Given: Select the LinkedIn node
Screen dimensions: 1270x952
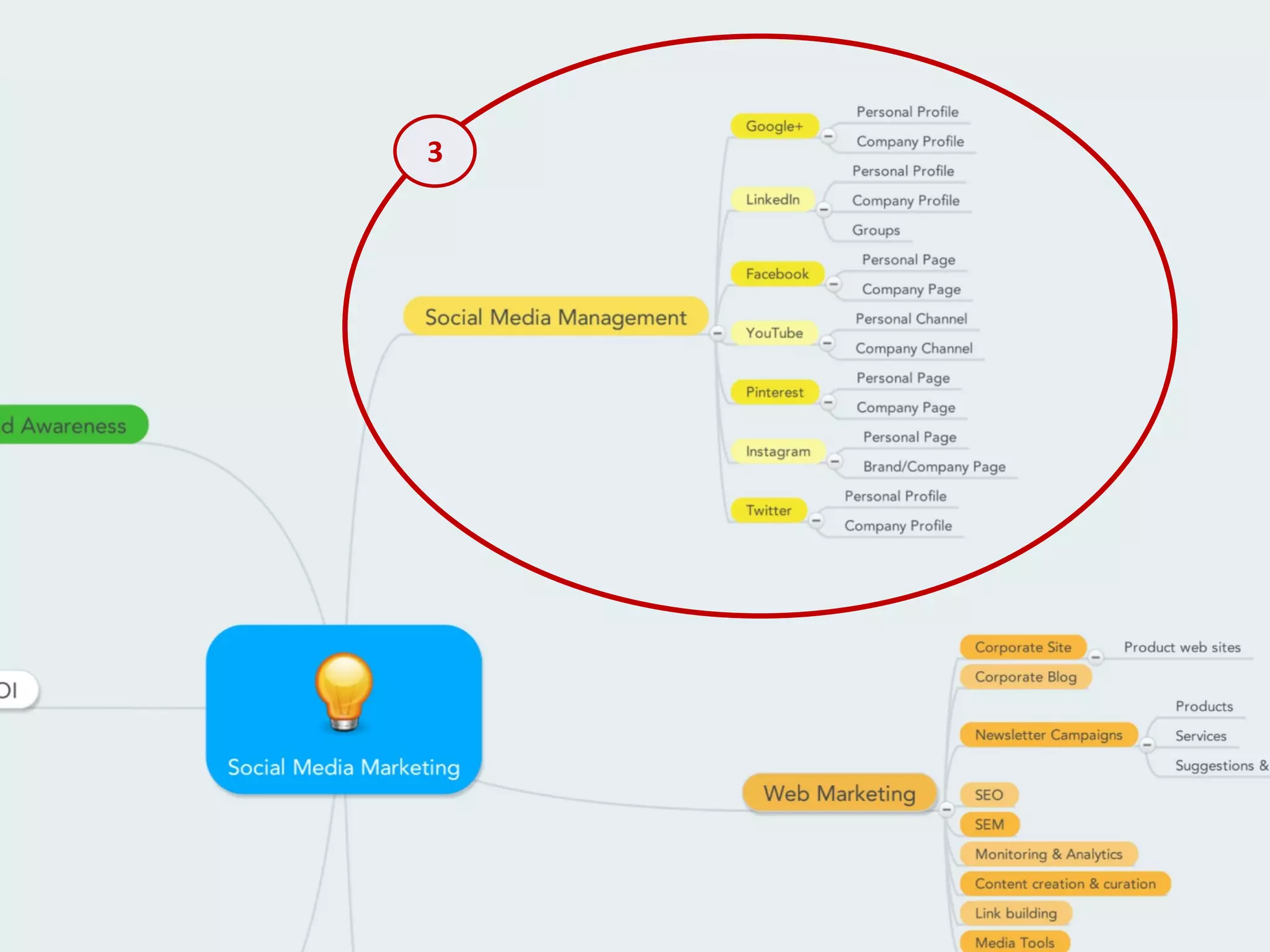Looking at the screenshot, I should [773, 200].
